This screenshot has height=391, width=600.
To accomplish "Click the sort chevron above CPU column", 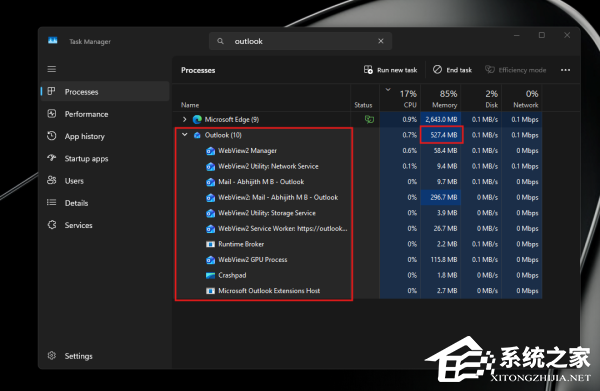I will [x=388, y=90].
